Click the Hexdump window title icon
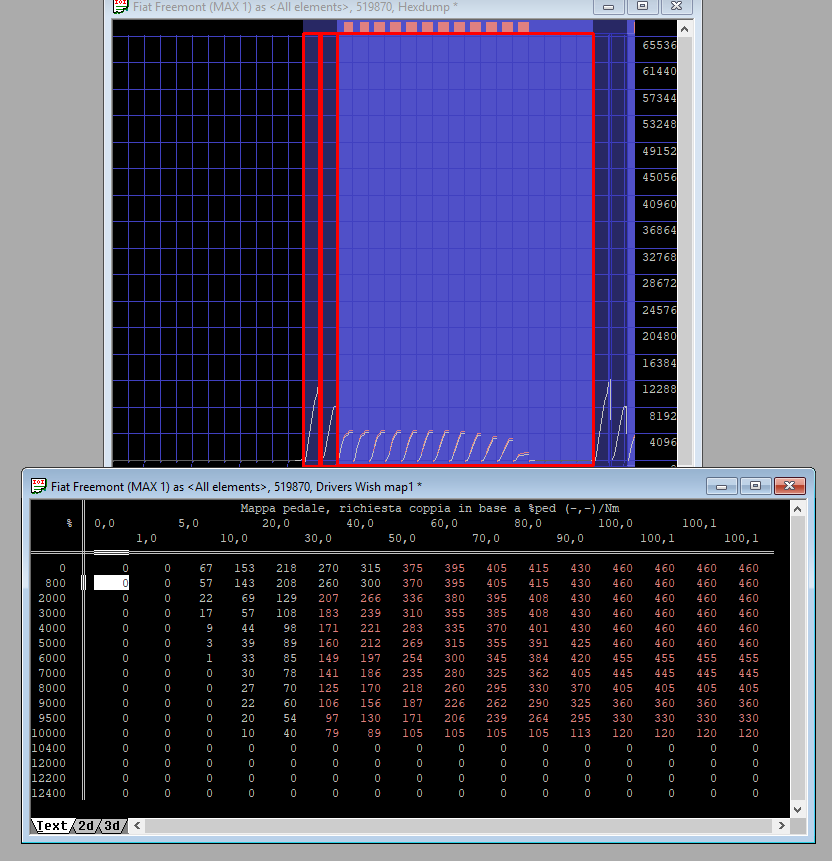 coord(121,6)
